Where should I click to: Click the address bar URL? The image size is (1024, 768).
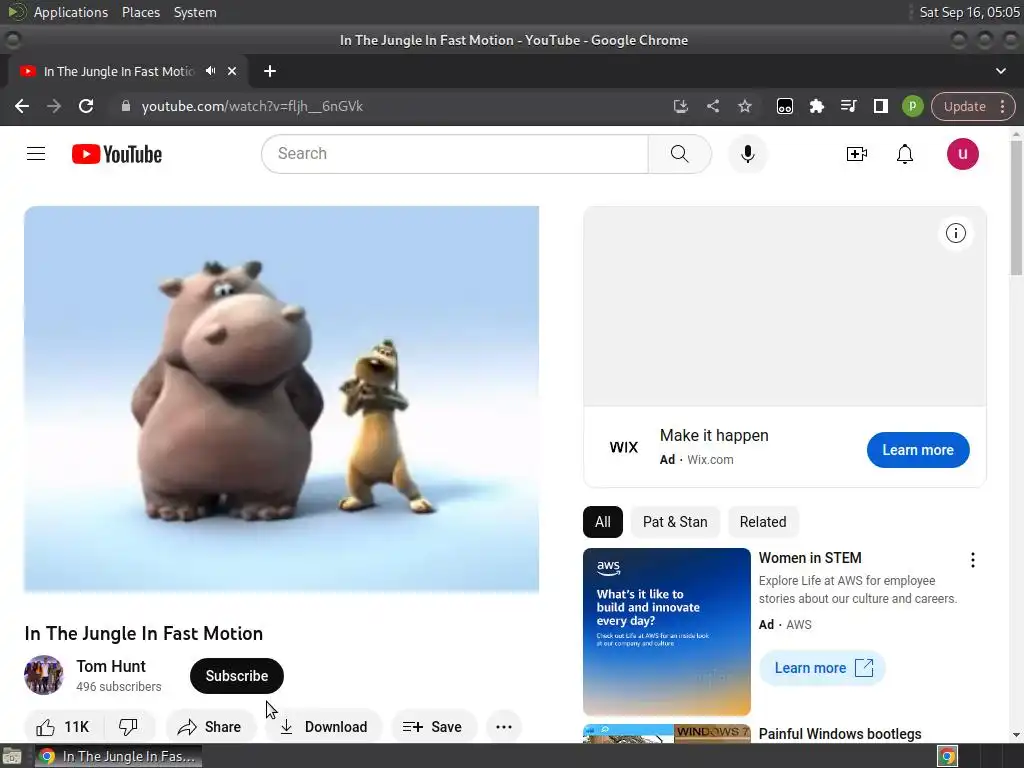pos(252,106)
